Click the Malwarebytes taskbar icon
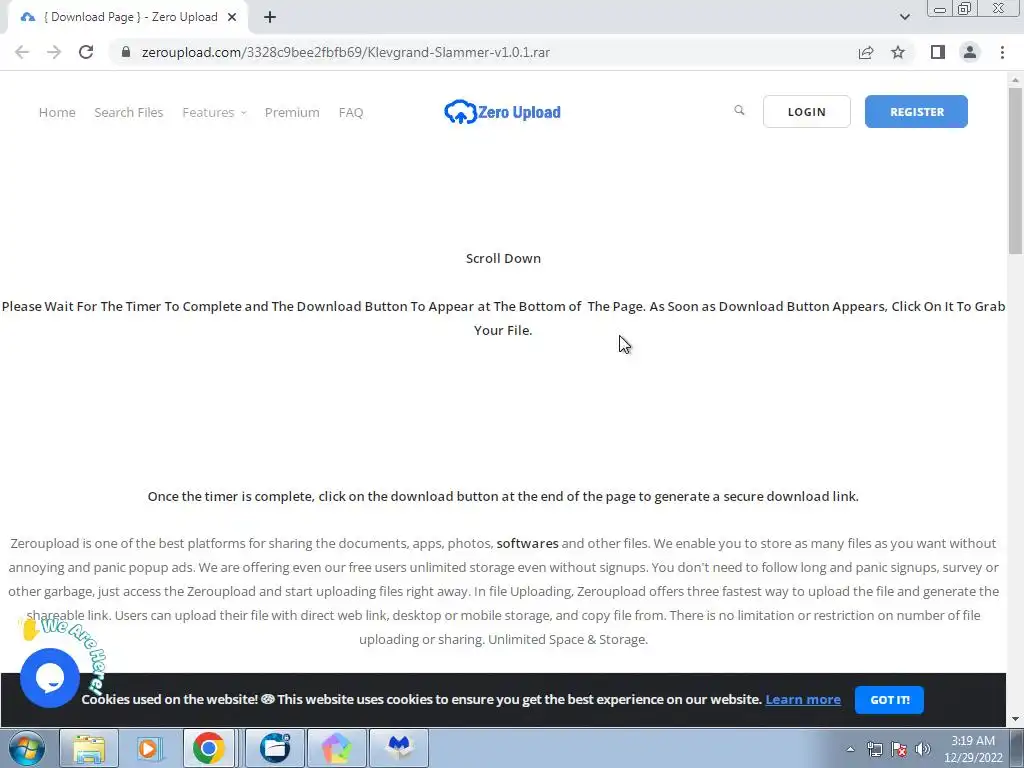The width and height of the screenshot is (1024, 768). point(399,748)
